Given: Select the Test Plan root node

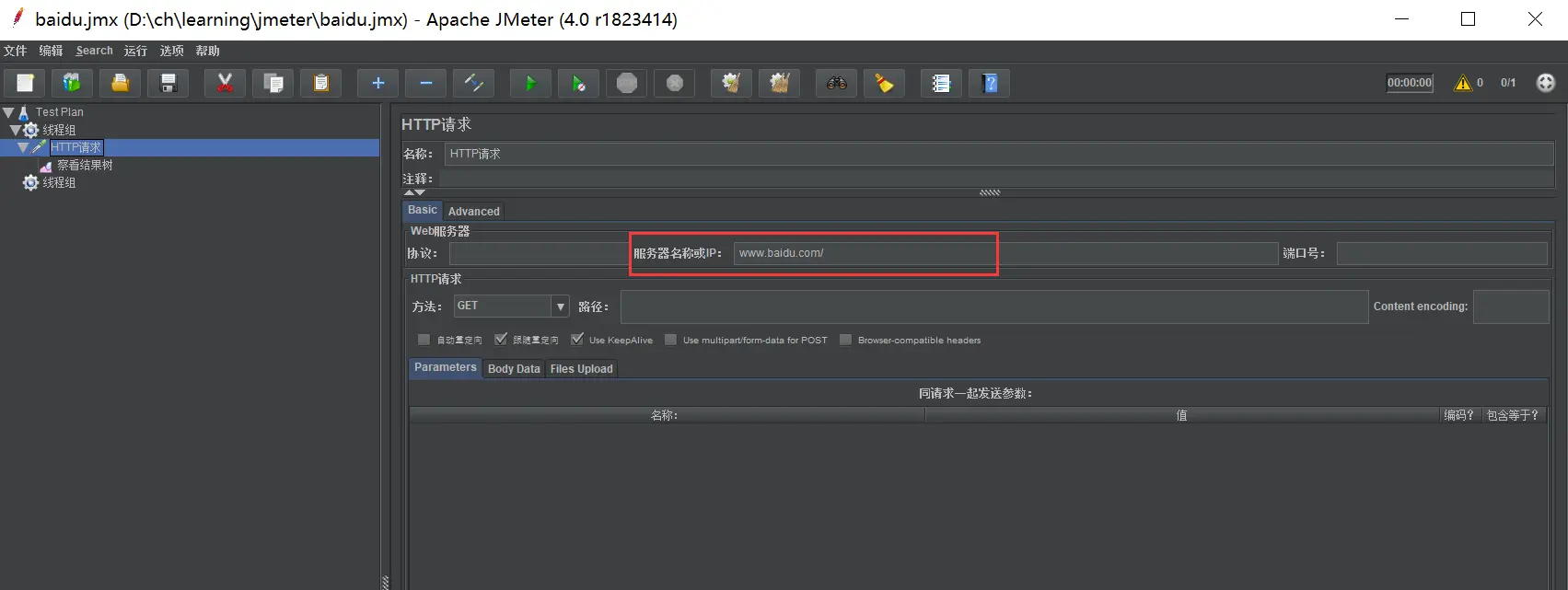Looking at the screenshot, I should pyautogui.click(x=60, y=112).
